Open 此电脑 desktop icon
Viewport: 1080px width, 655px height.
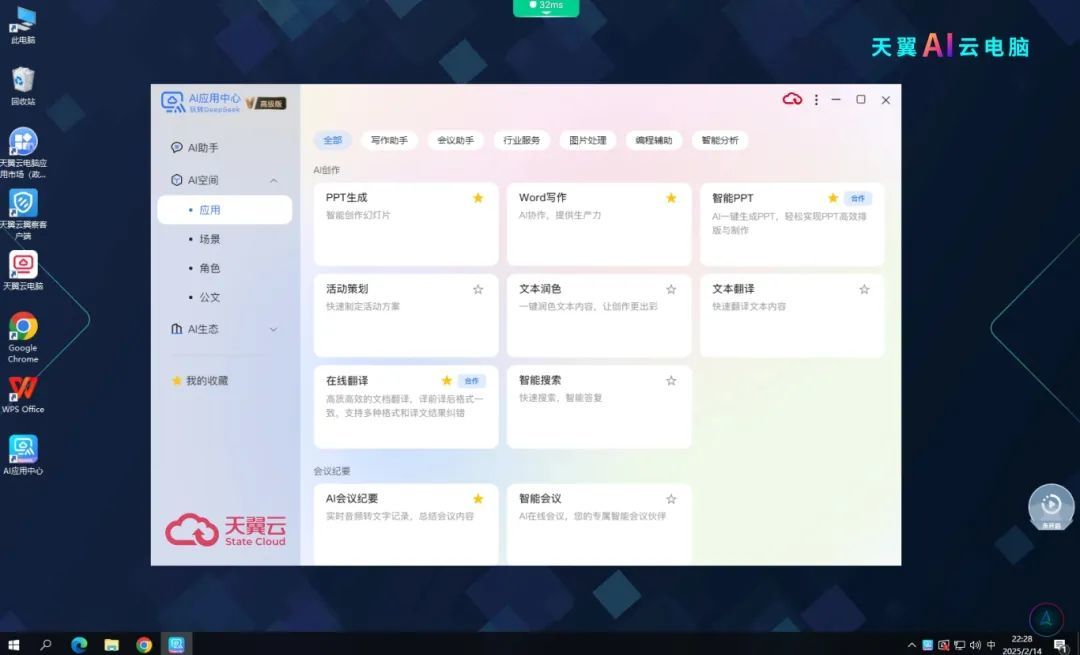23,25
